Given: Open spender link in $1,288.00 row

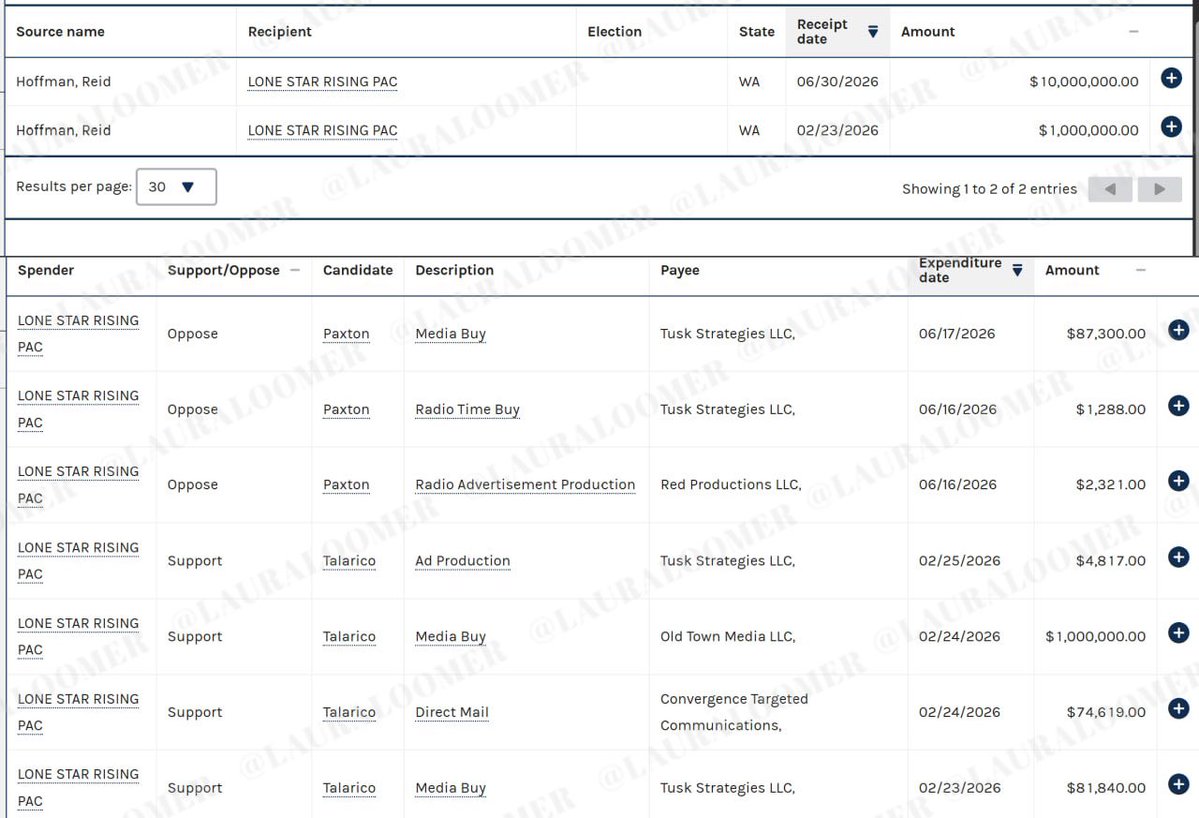Looking at the screenshot, I should [78, 409].
